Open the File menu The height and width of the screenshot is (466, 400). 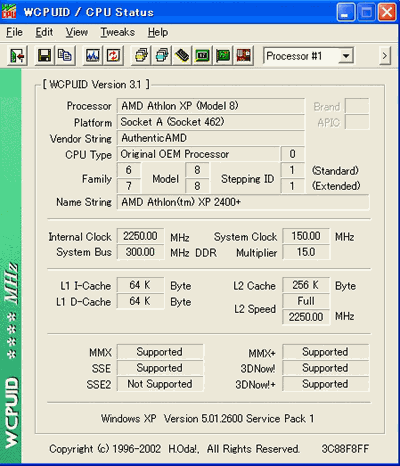[x=15, y=32]
